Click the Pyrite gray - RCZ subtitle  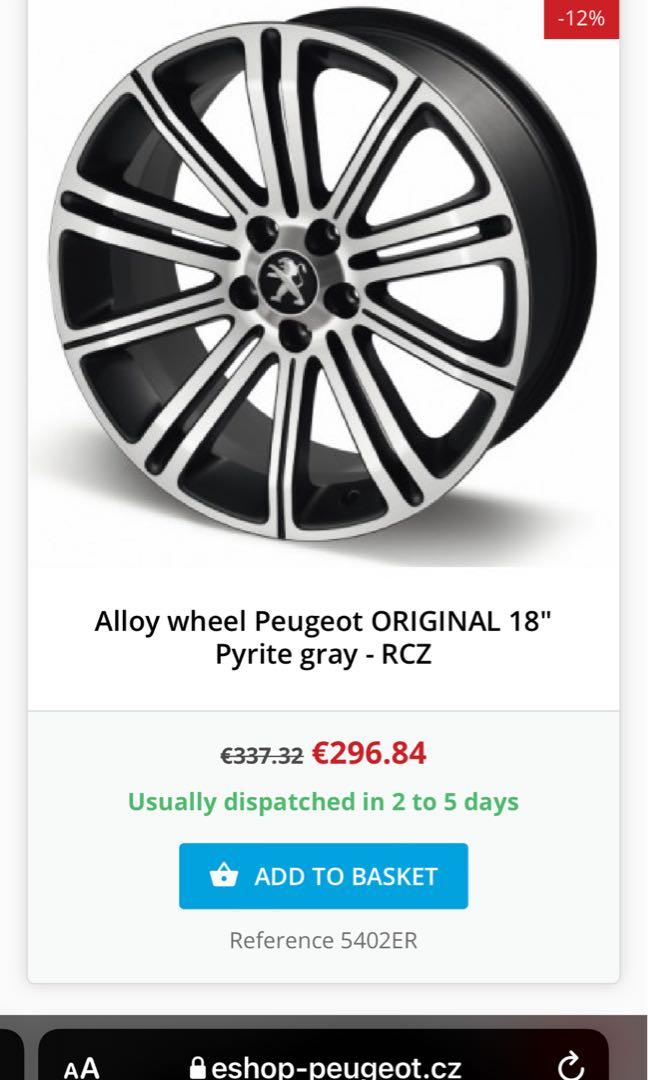tap(324, 658)
